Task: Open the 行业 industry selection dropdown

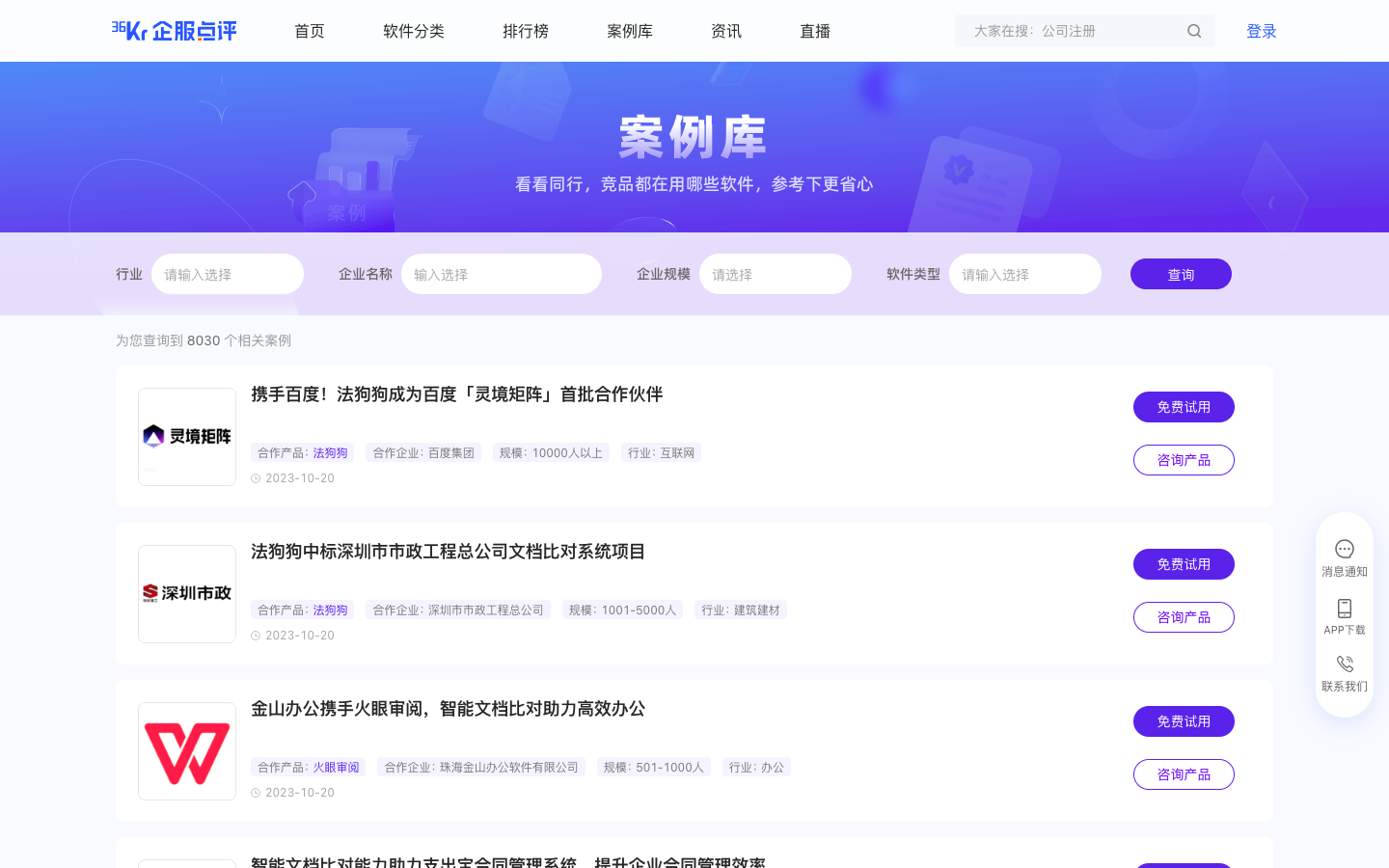Action: (228, 274)
